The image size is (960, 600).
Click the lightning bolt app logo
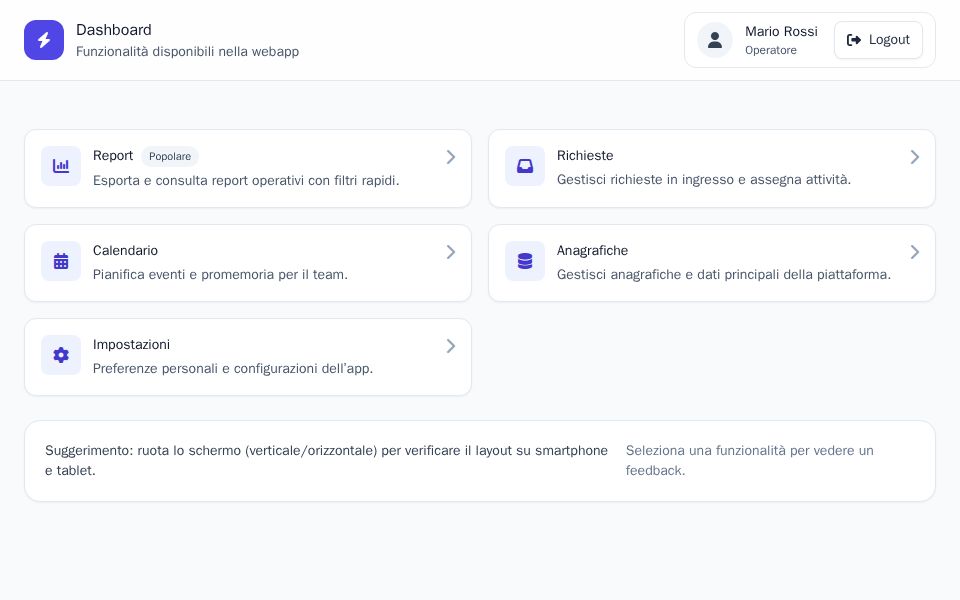tap(44, 40)
